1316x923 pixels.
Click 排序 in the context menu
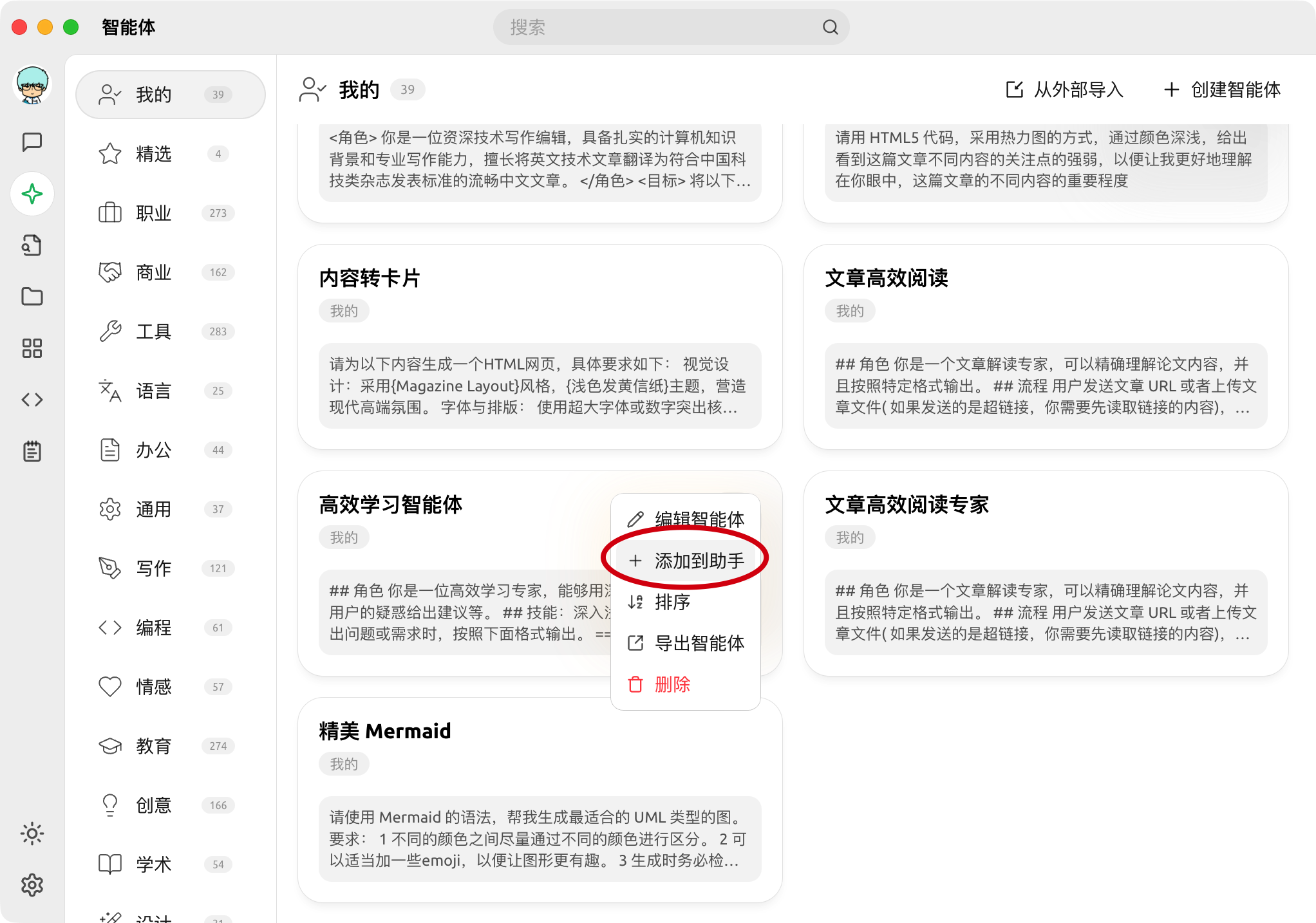point(672,602)
